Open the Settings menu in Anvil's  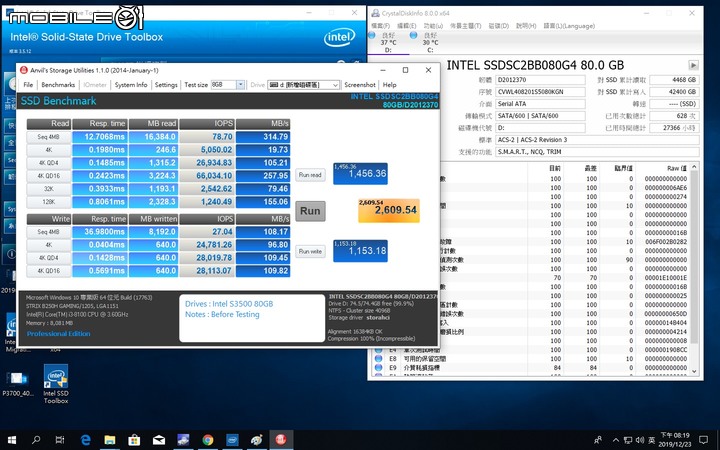tap(166, 85)
